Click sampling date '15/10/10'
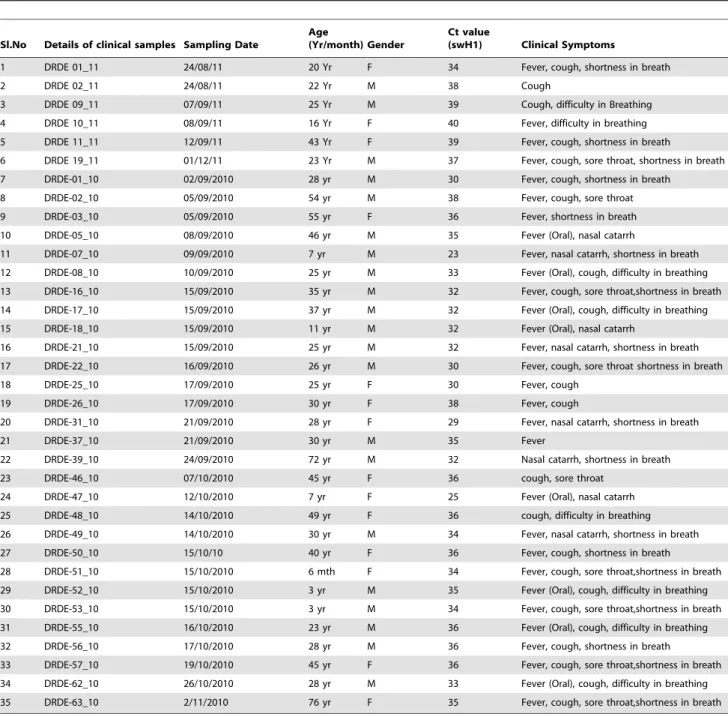Image resolution: width=728 pixels, height=717 pixels. point(203,553)
